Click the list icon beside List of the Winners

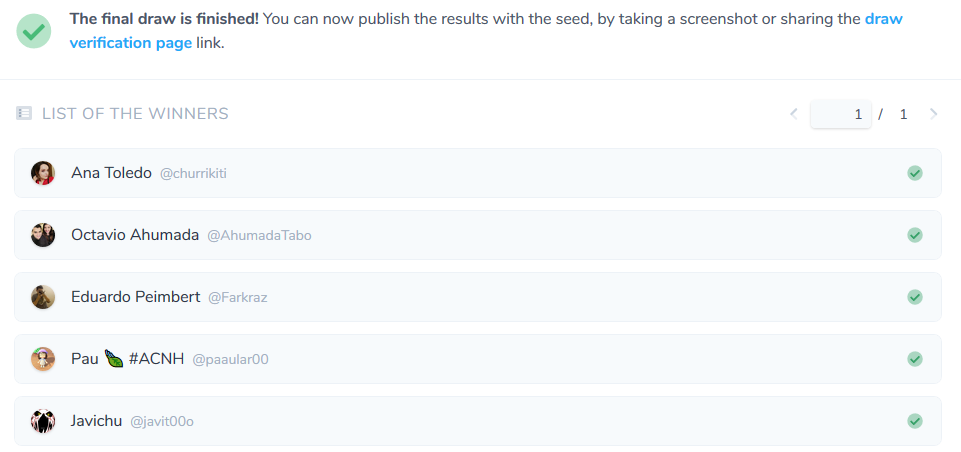point(24,113)
